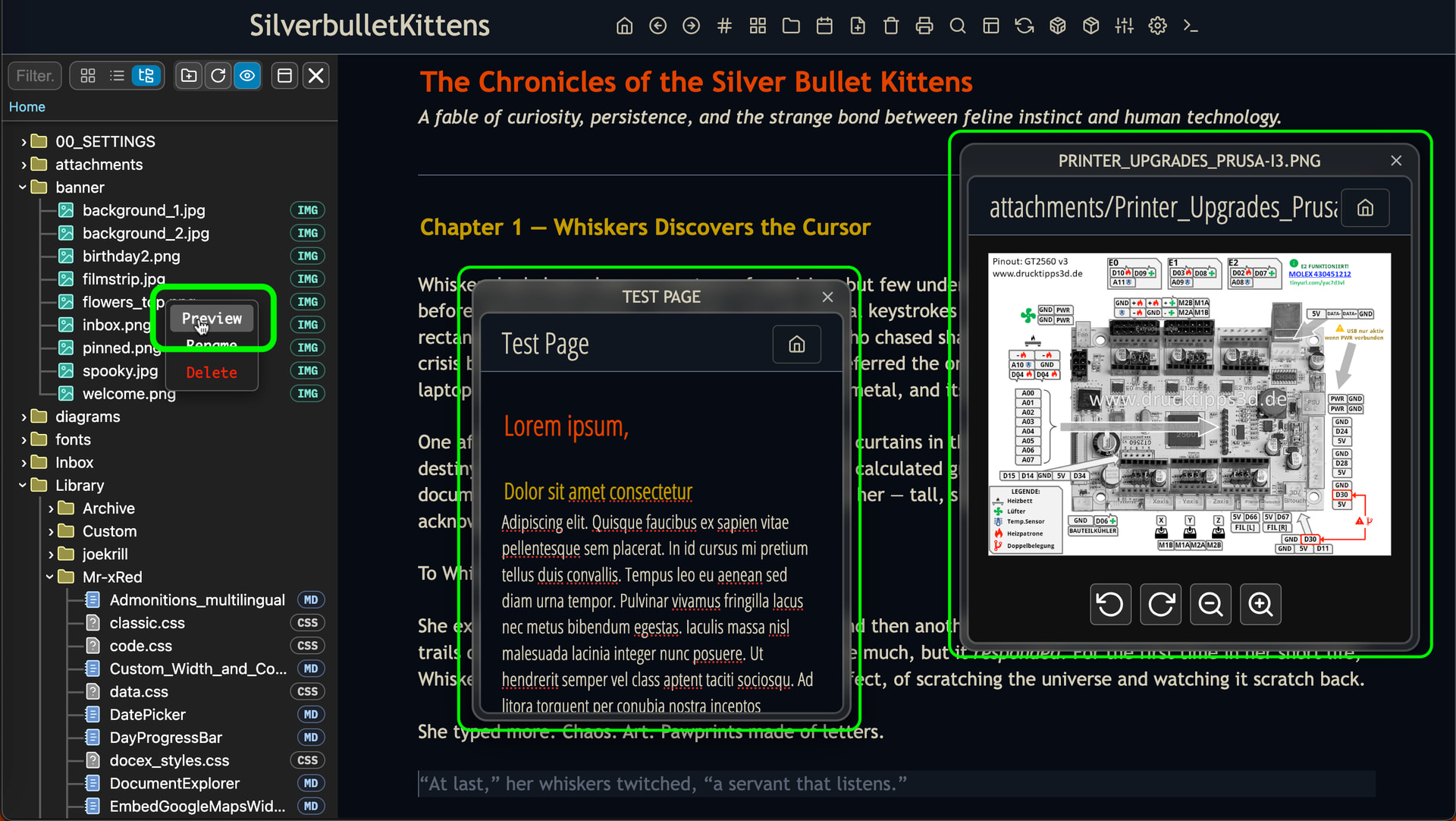Expand the 00_SETTINGS folder

tap(24, 142)
